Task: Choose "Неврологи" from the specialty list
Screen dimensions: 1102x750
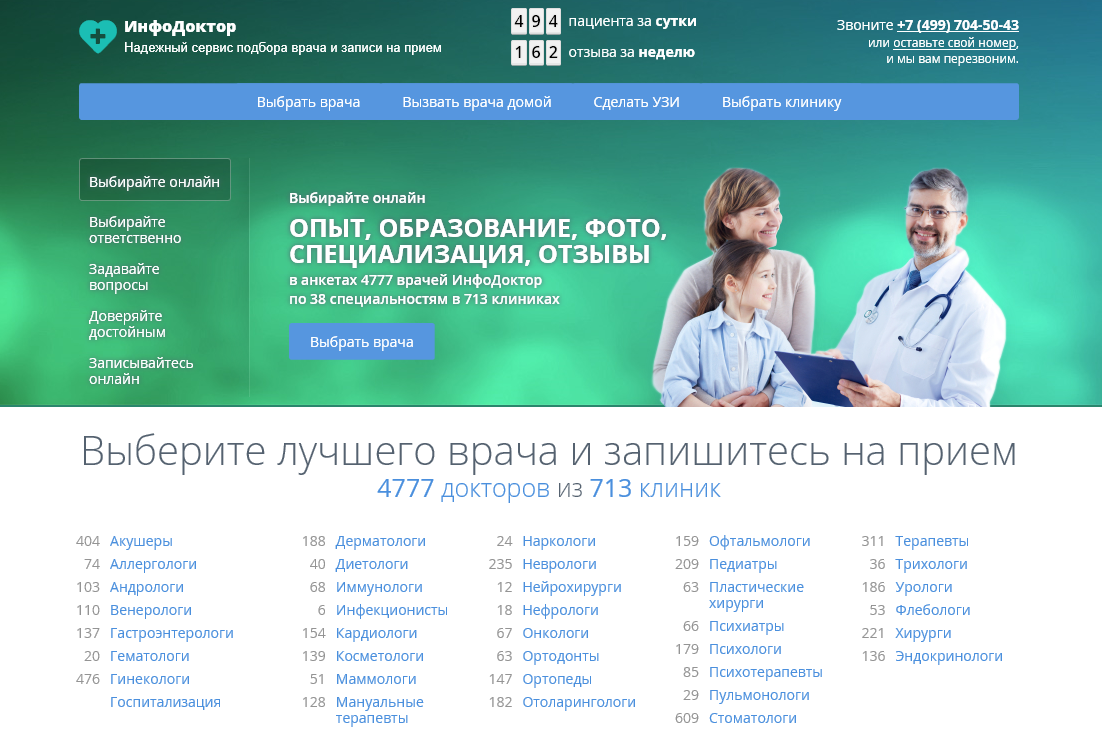Action: pyautogui.click(x=559, y=564)
